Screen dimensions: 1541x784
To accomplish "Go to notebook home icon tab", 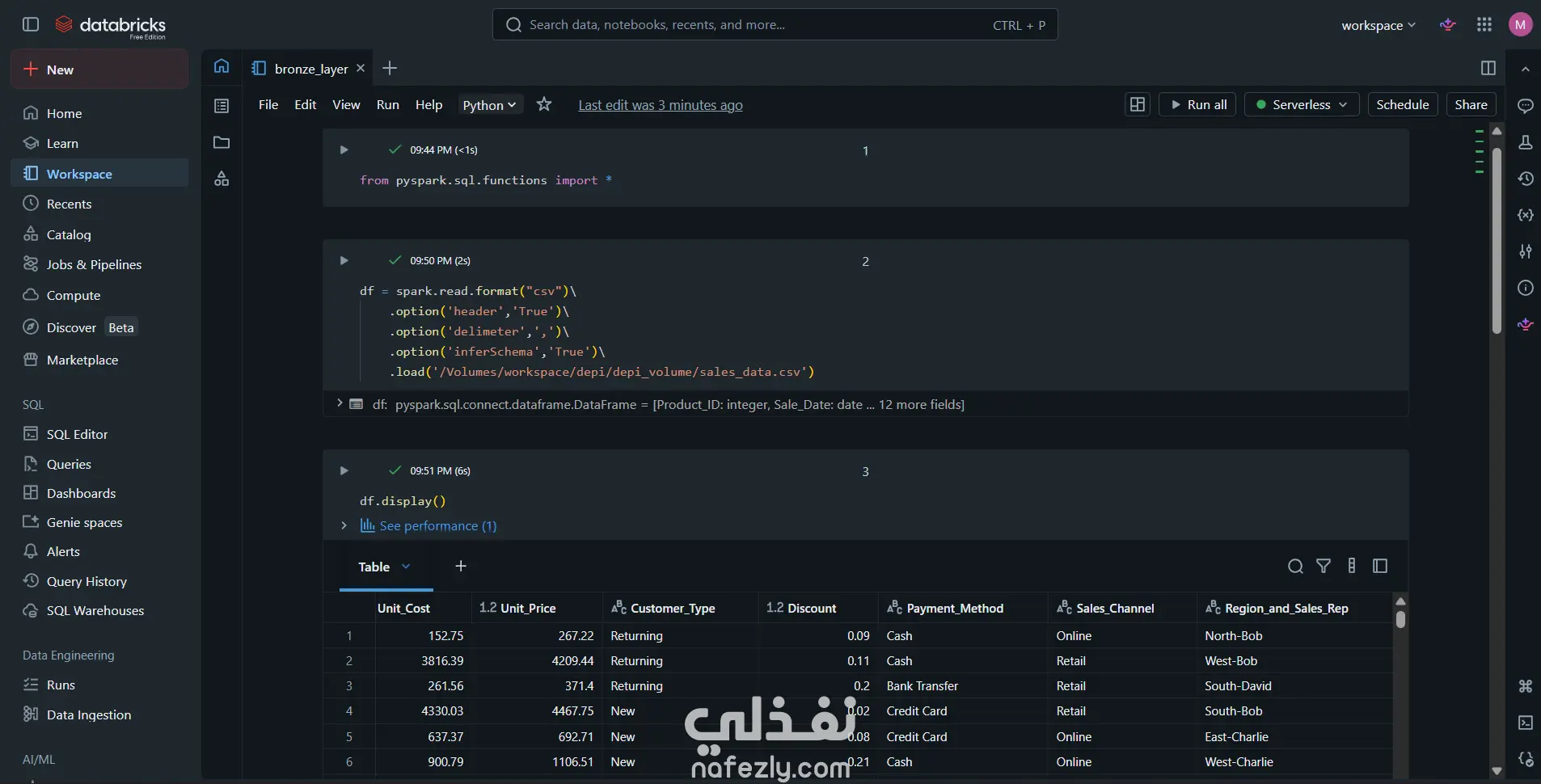I will pos(222,66).
